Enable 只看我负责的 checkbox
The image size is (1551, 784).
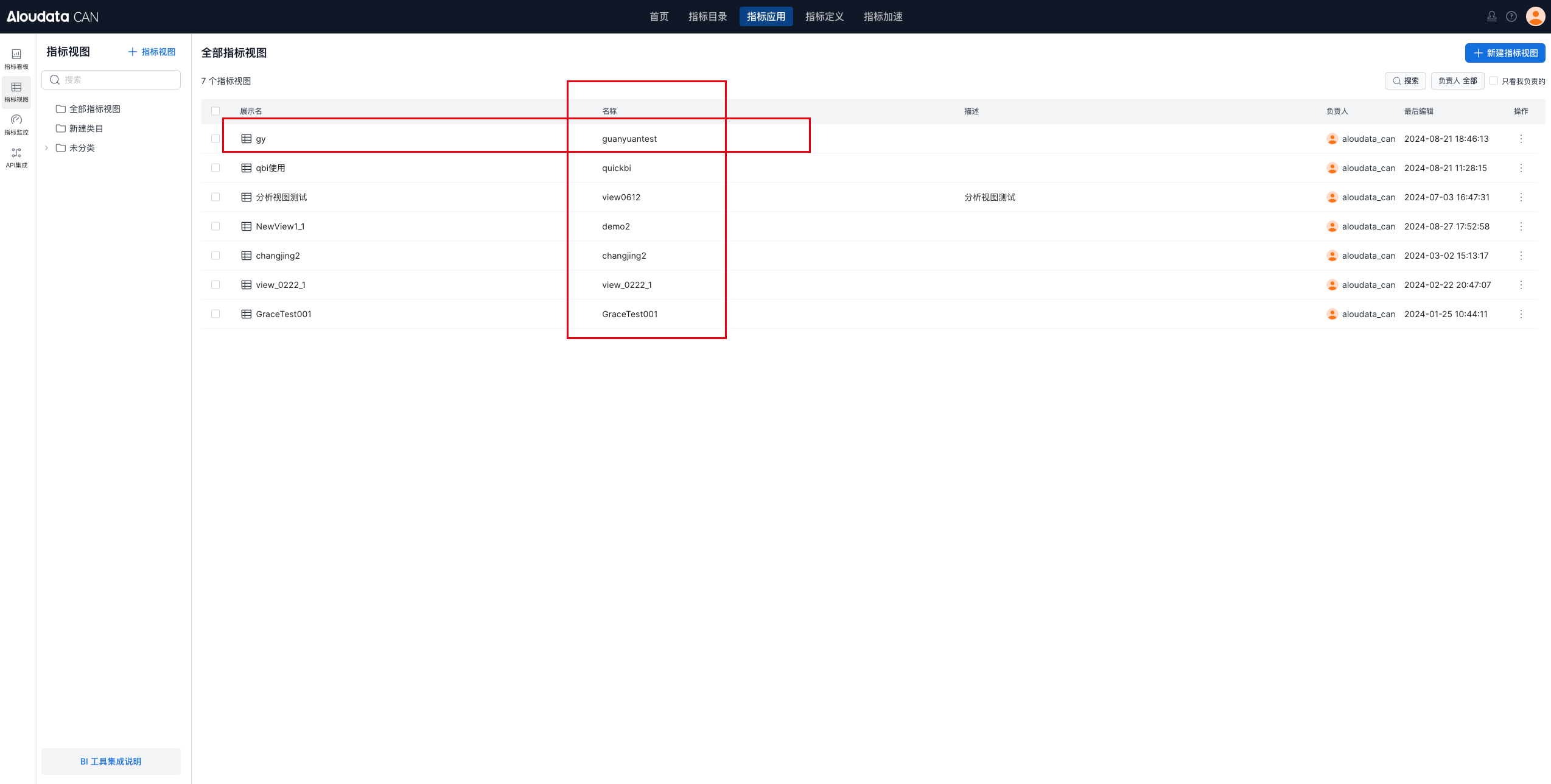click(x=1494, y=81)
